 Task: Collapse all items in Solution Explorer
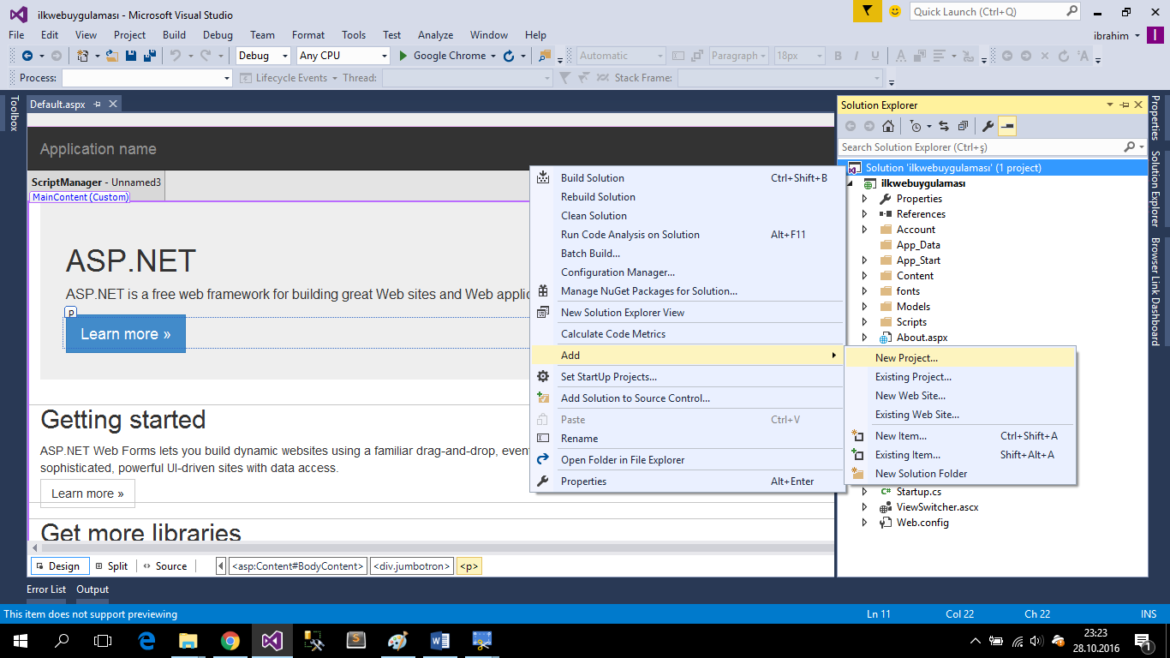962,126
